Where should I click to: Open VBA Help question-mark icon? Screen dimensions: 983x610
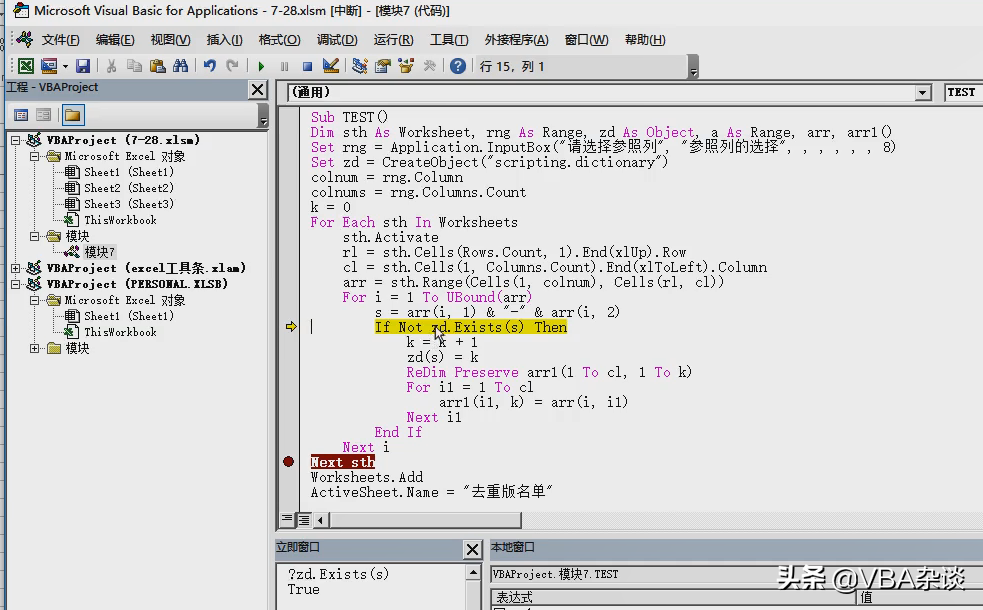[458, 66]
